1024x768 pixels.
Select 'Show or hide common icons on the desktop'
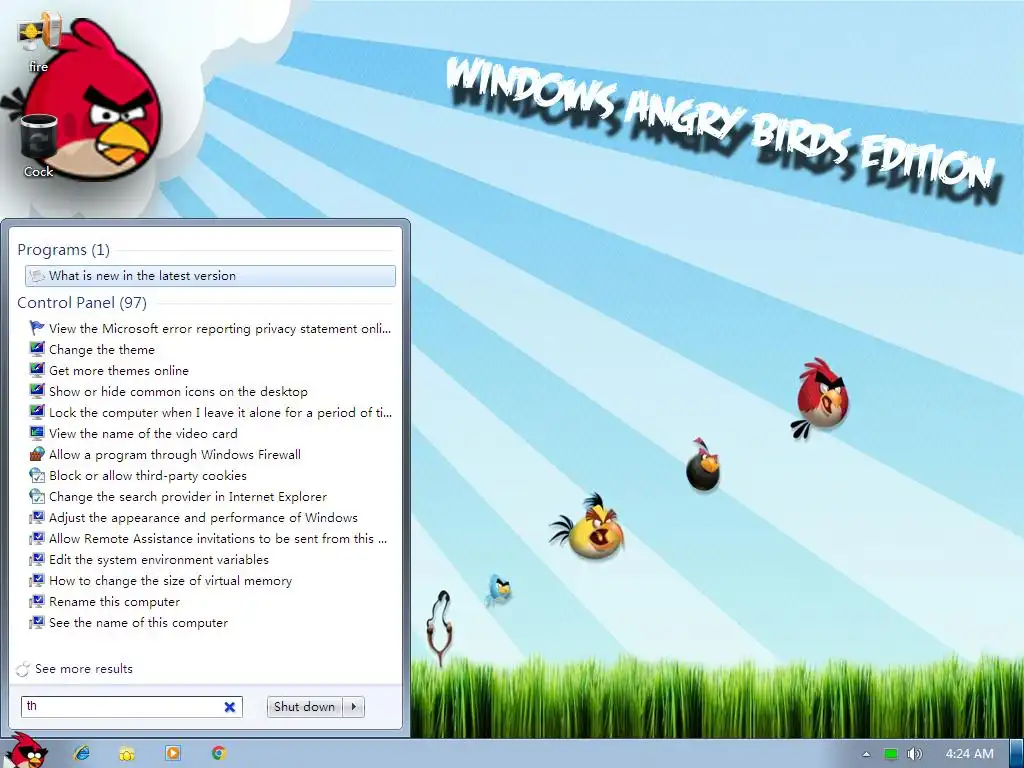pos(210,392)
